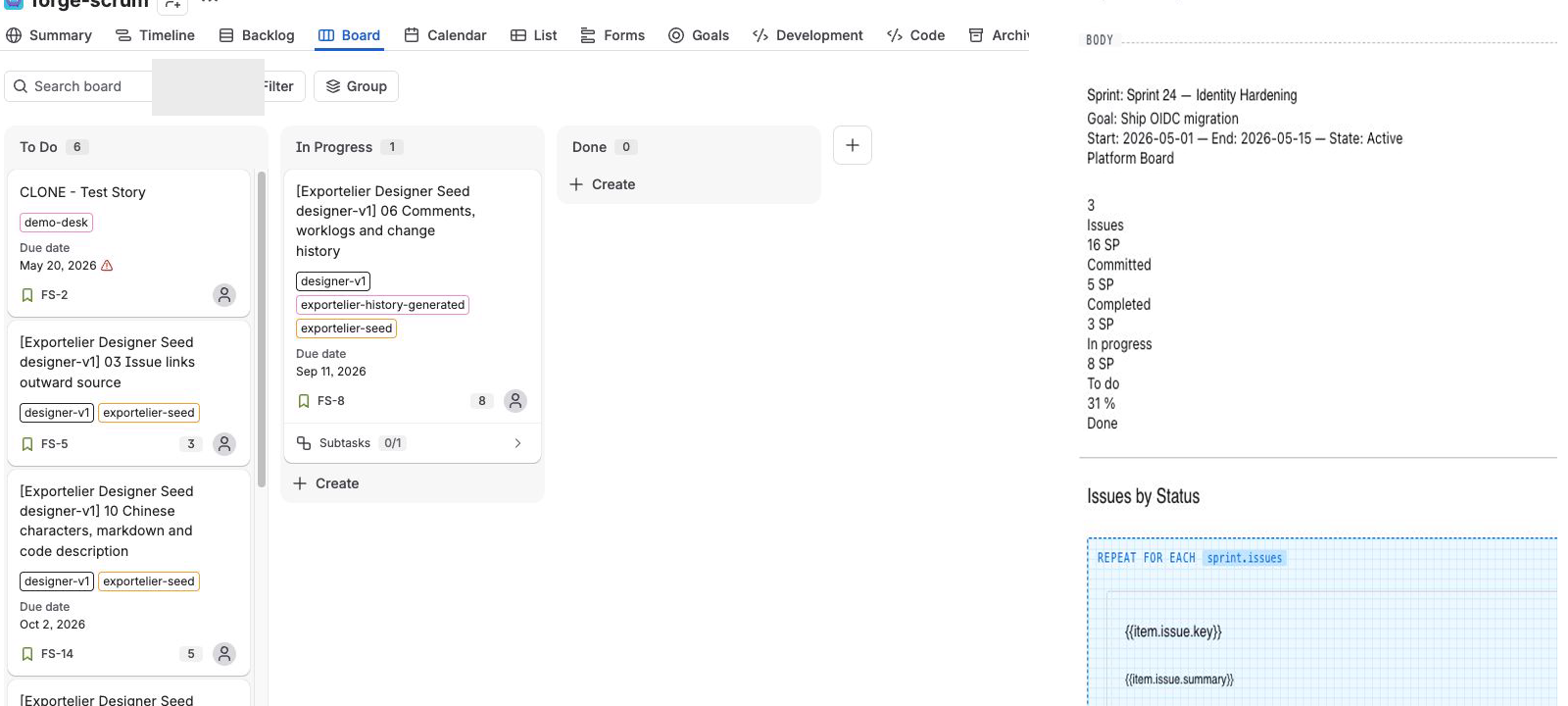Image resolution: width=1568 pixels, height=706 pixels.
Task: Click the Search board field
Action: pos(78,86)
